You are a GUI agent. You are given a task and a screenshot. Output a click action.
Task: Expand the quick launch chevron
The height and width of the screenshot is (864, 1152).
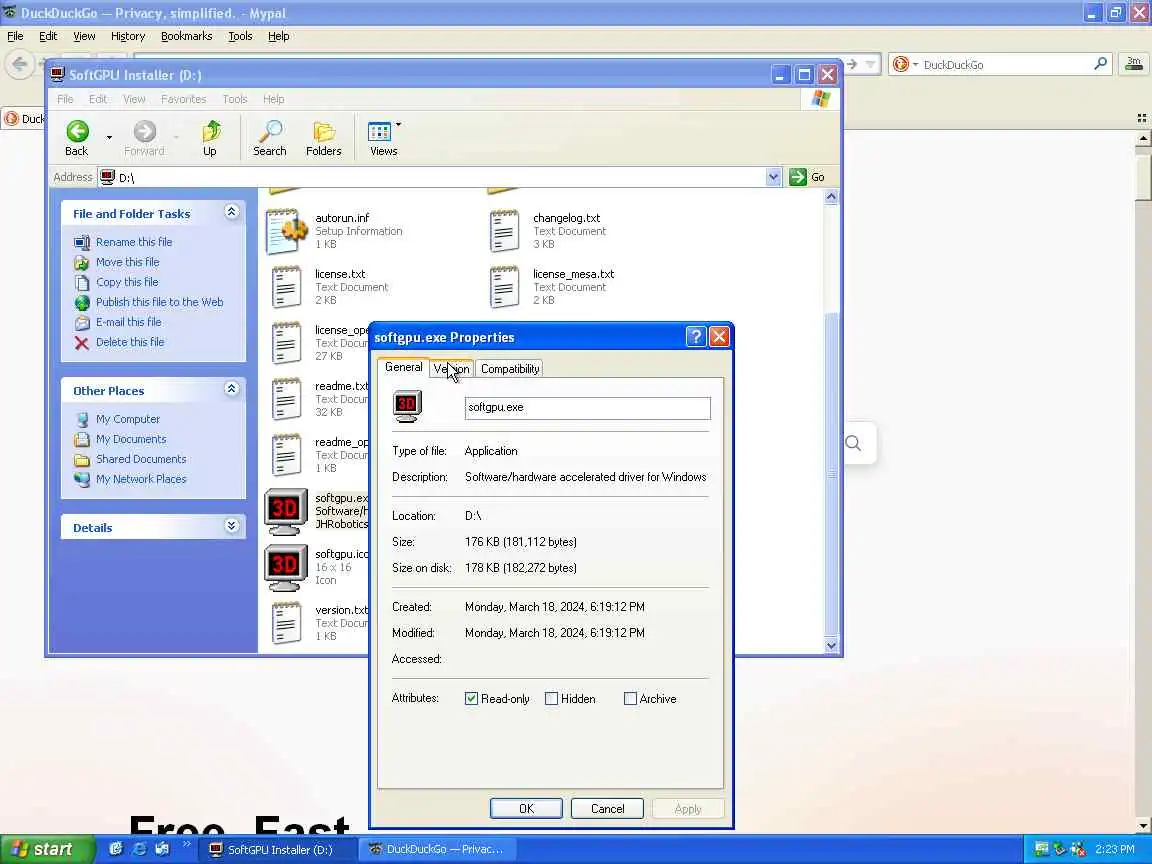point(186,845)
